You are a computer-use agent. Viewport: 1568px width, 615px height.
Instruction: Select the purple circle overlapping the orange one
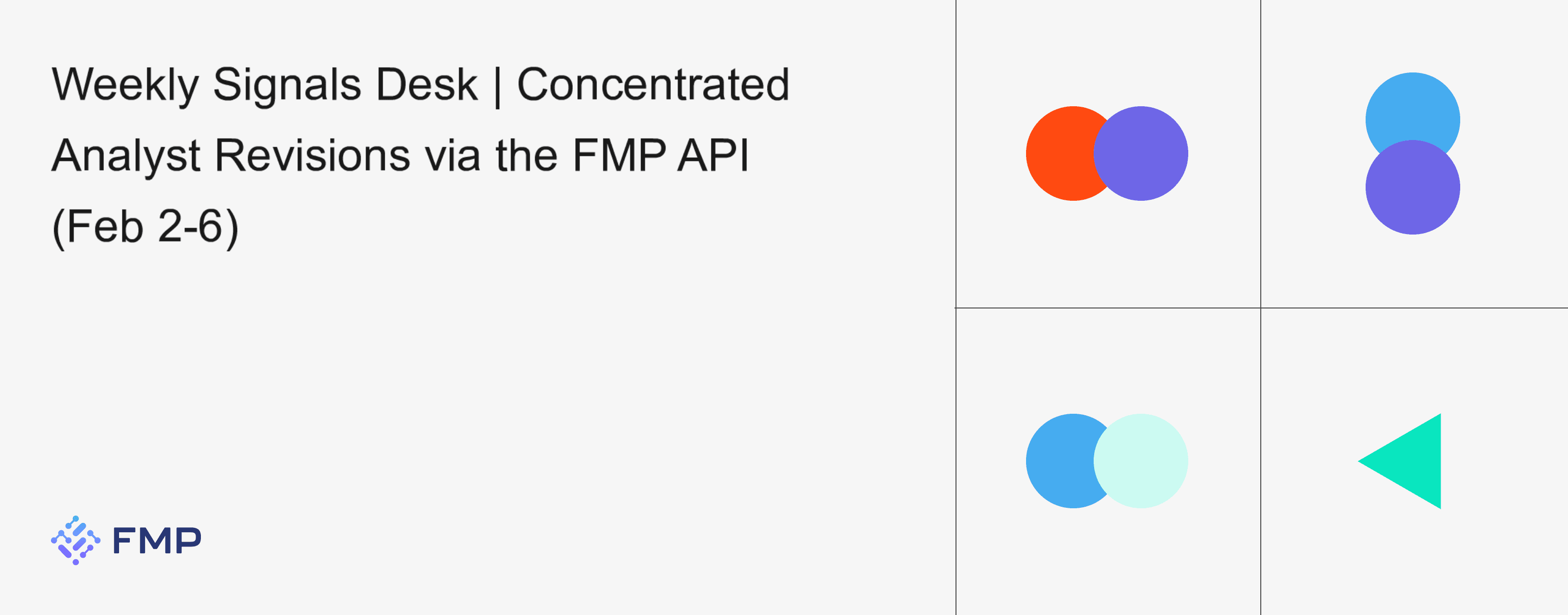[1142, 153]
